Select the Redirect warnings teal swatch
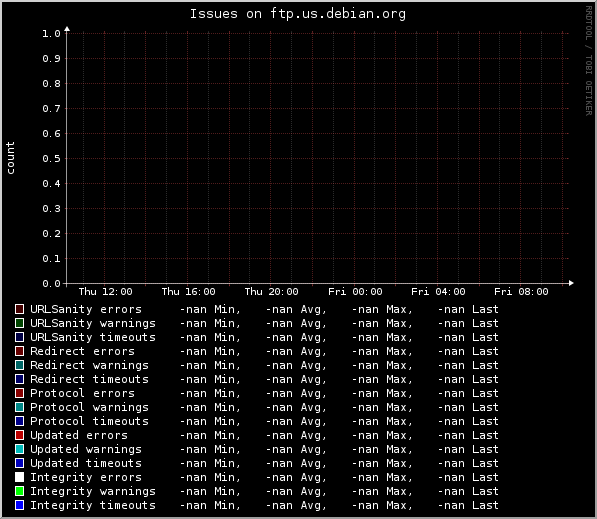The height and width of the screenshot is (519, 597). click(x=19, y=365)
